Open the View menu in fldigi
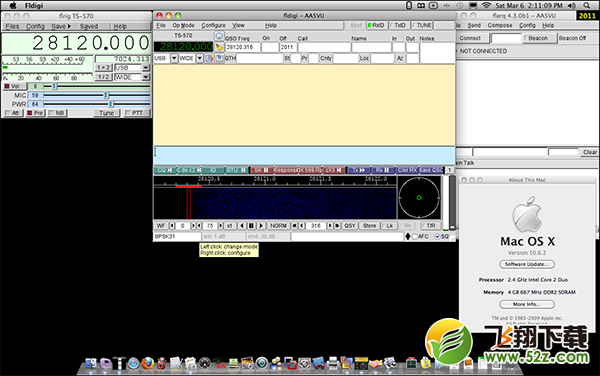 click(238, 25)
